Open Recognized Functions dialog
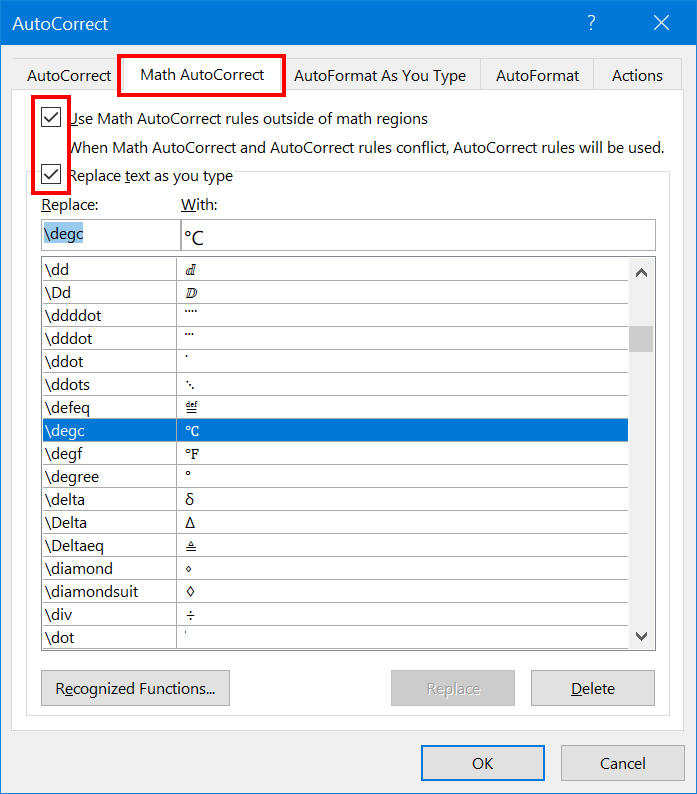Screen dimensions: 697x794 [x=135, y=688]
